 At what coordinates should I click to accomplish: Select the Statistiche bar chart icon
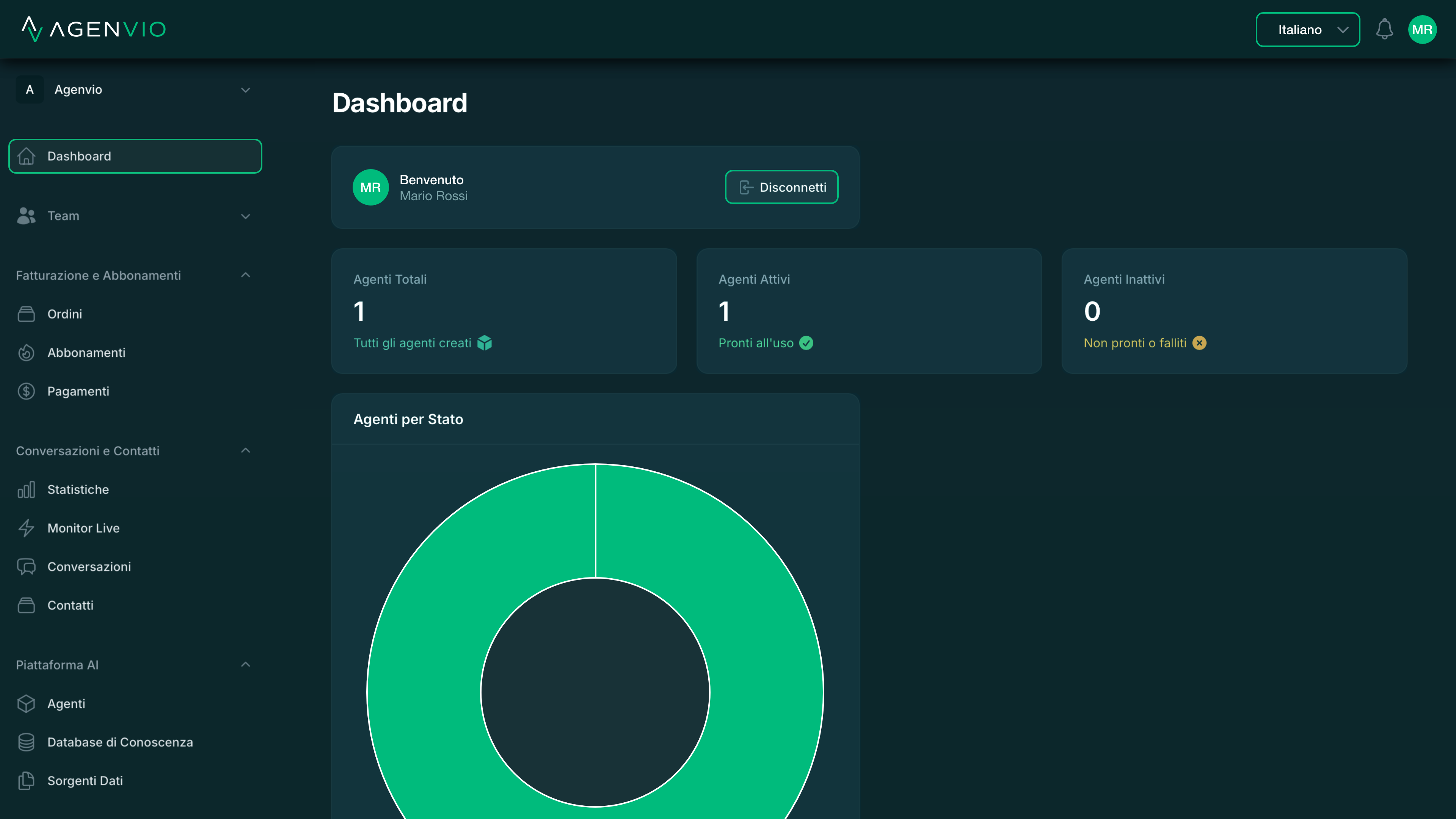pos(27,490)
